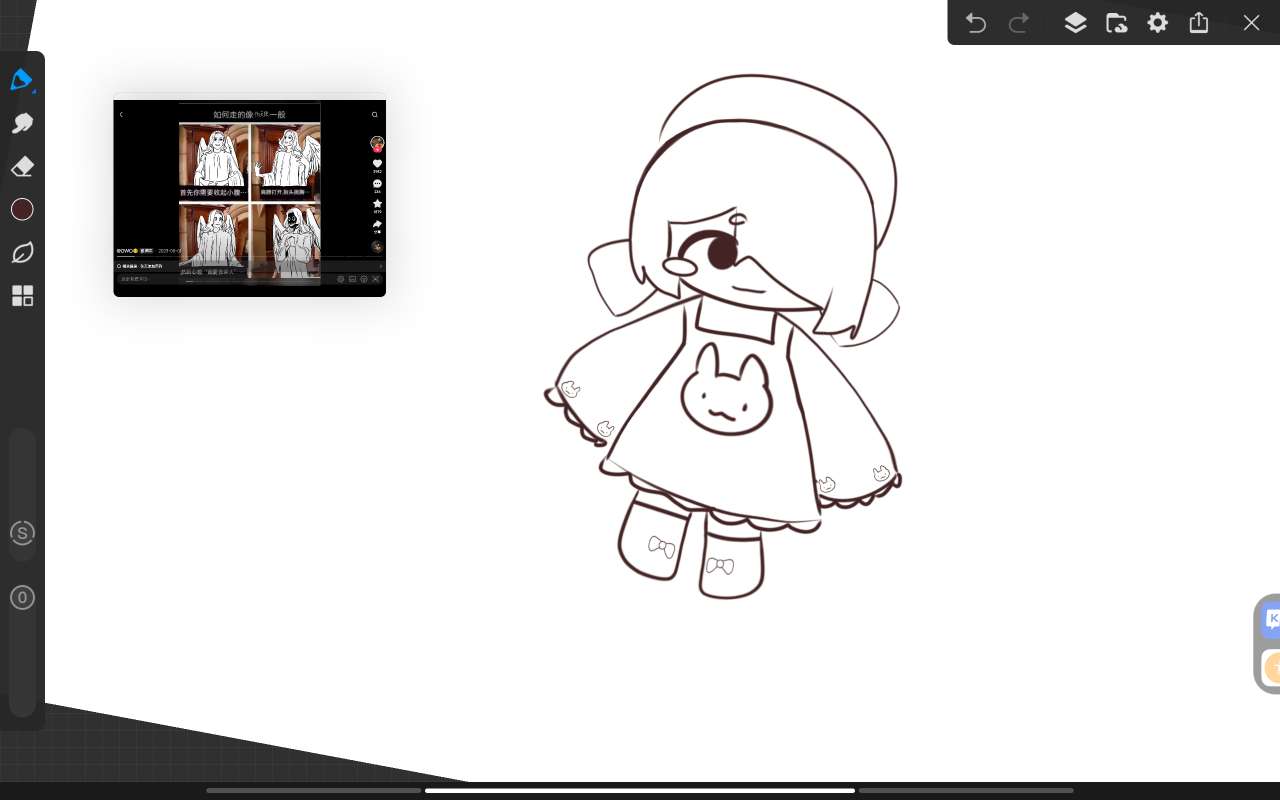The image size is (1280, 800).
Task: Open the Layers panel
Action: click(x=1075, y=23)
